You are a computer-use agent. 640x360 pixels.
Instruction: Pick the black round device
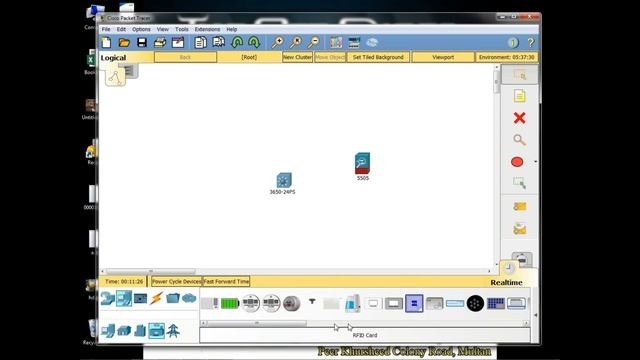[475, 303]
